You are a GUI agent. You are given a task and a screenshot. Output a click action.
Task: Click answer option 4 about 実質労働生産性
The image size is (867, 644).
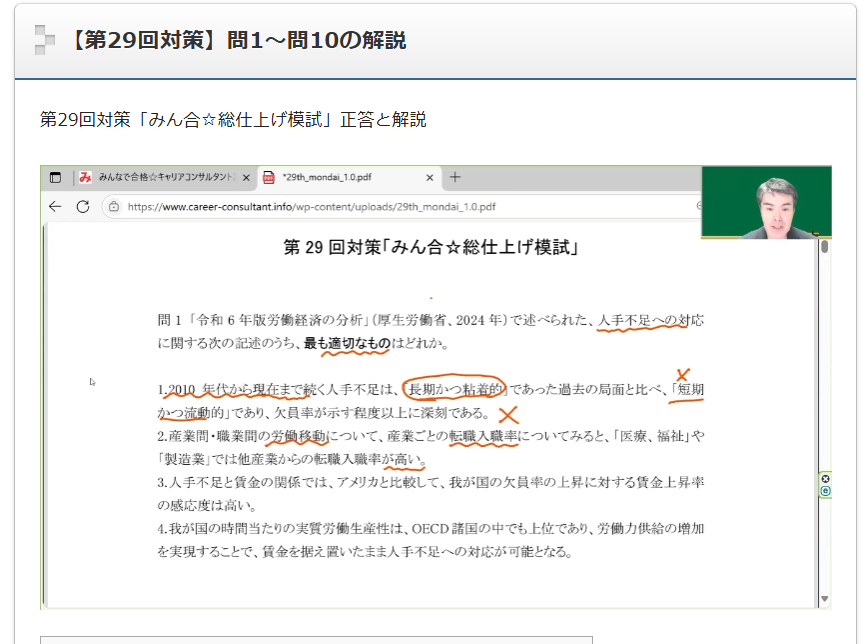tap(431, 540)
